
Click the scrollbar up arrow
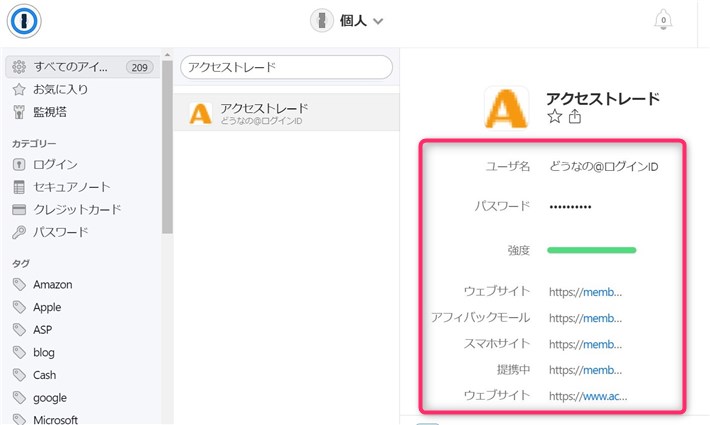point(168,55)
